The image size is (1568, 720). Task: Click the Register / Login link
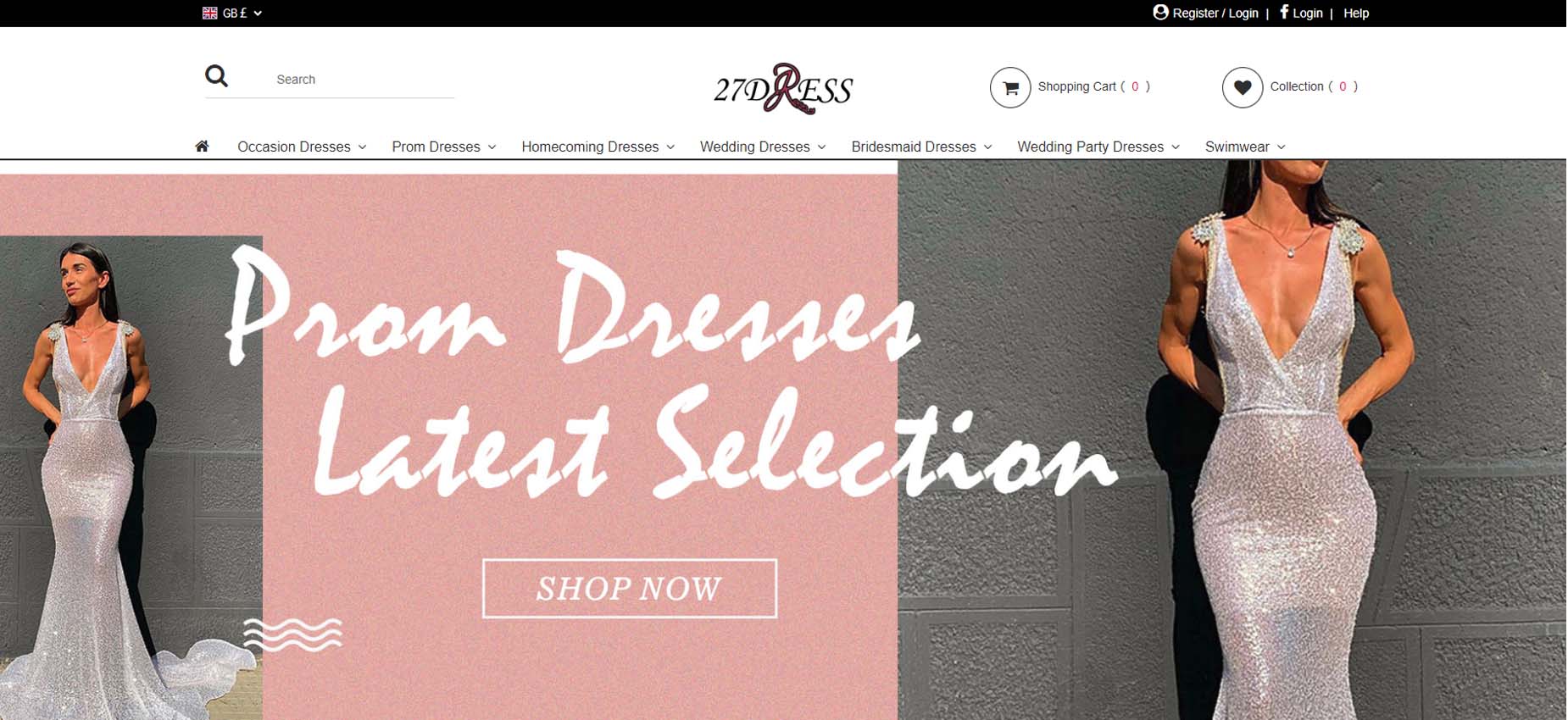1215,13
